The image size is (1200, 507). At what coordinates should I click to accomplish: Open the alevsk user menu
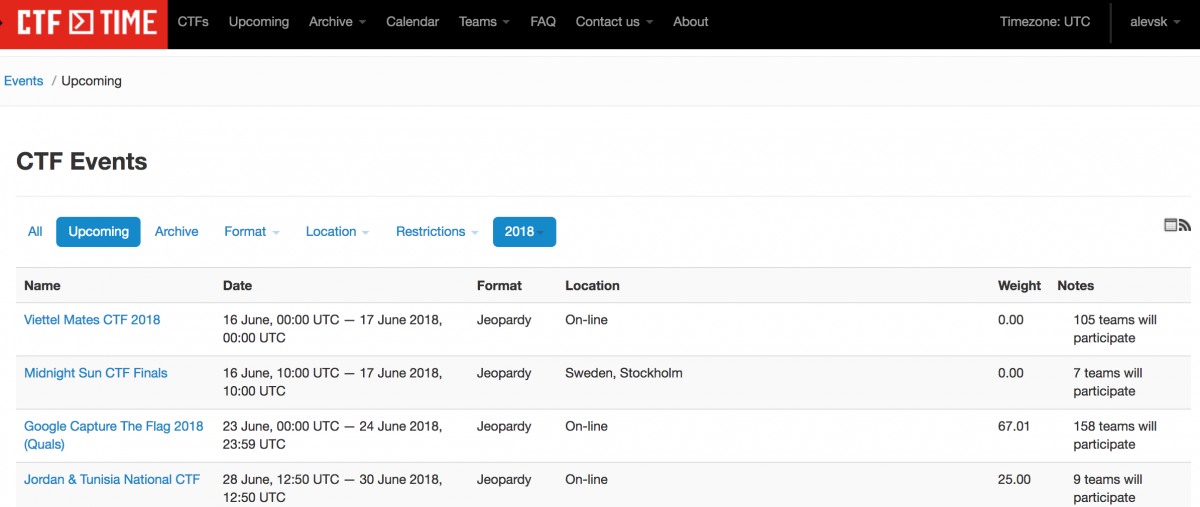pyautogui.click(x=1155, y=21)
